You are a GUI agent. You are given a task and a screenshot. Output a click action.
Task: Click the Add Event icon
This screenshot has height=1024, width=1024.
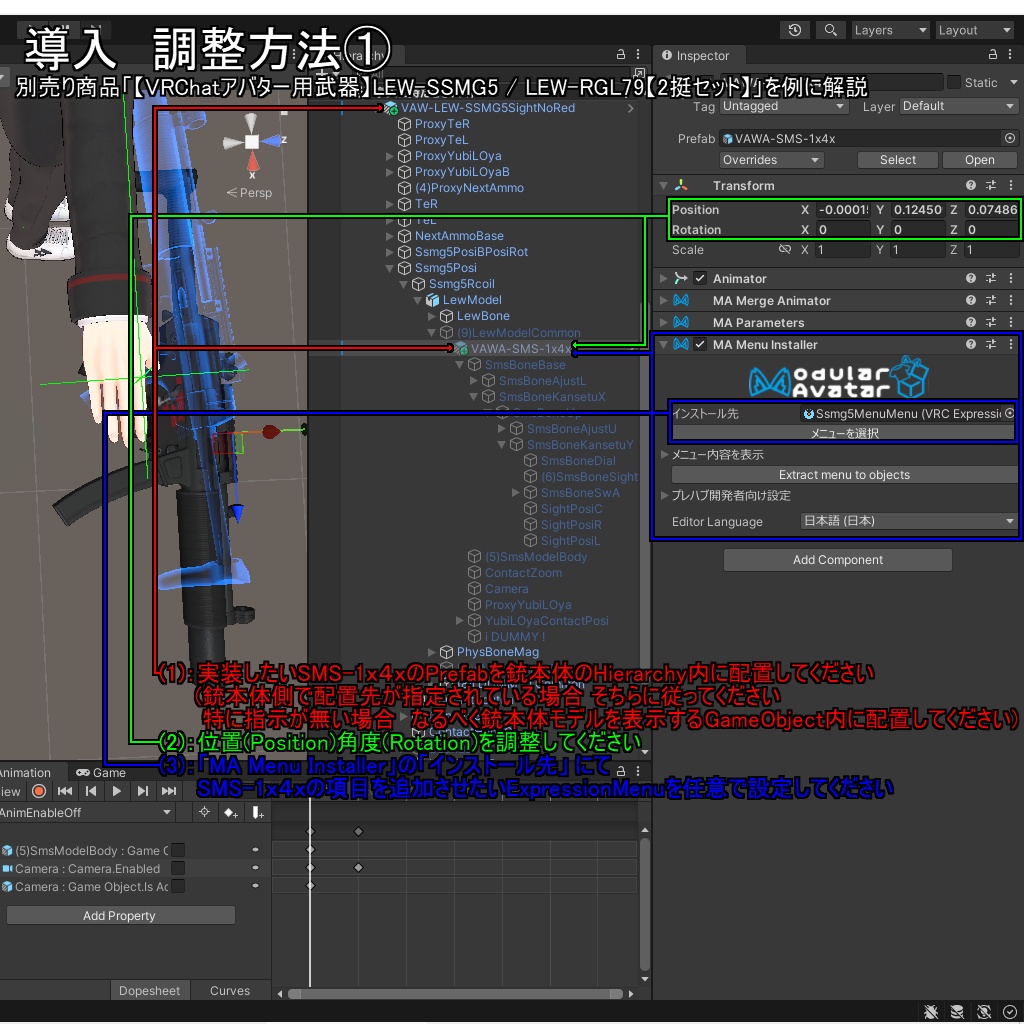pos(258,812)
